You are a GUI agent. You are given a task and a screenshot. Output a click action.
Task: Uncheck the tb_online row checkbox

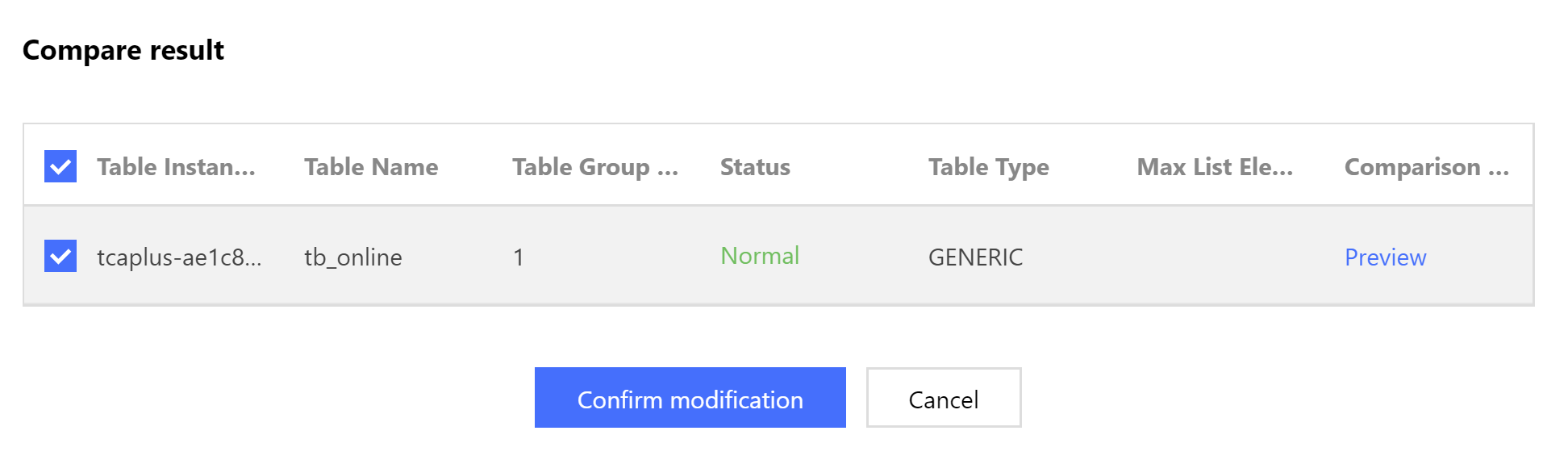pyautogui.click(x=60, y=256)
